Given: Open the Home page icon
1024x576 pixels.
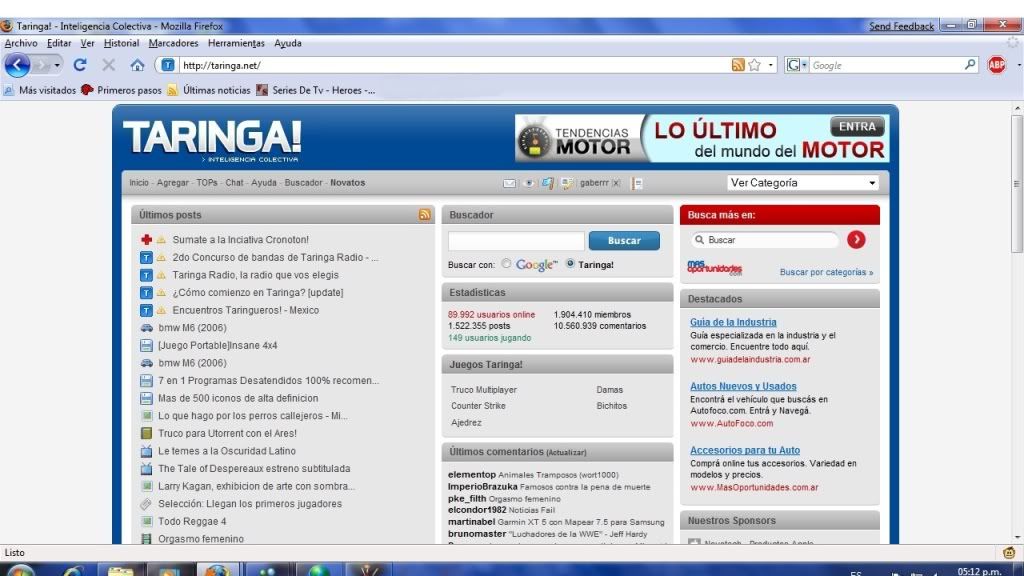Looking at the screenshot, I should coord(137,65).
